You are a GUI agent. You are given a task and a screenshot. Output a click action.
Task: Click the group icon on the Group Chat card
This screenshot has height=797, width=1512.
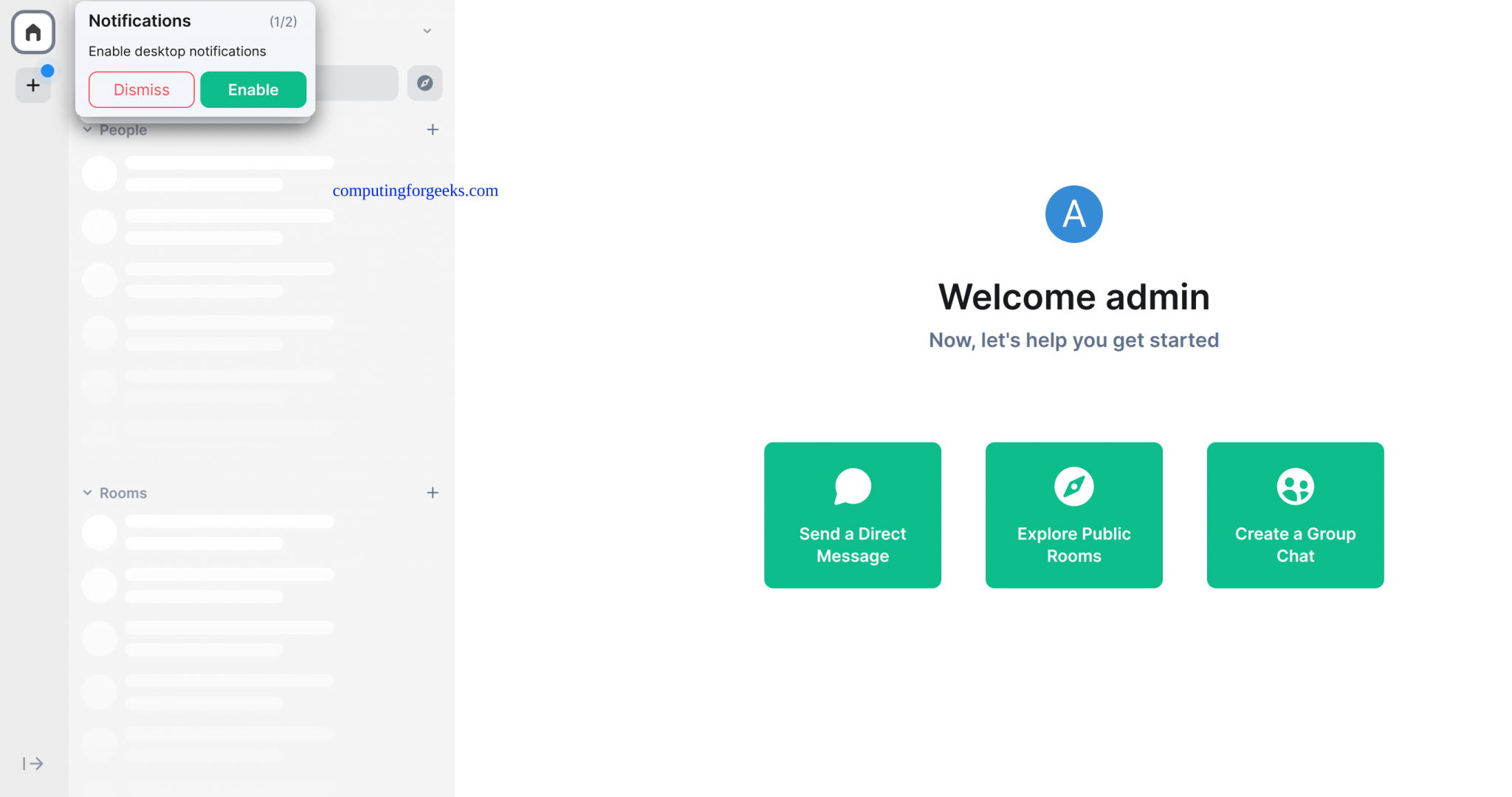tap(1294, 486)
